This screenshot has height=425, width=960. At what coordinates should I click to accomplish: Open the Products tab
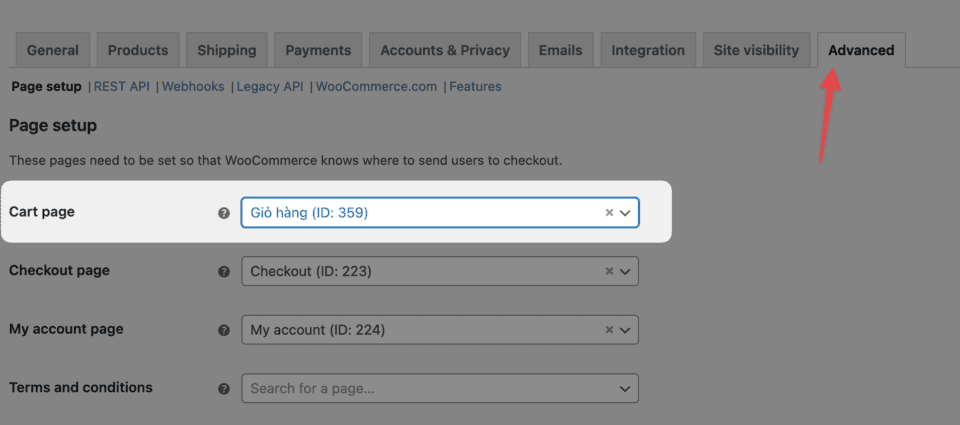[138, 50]
